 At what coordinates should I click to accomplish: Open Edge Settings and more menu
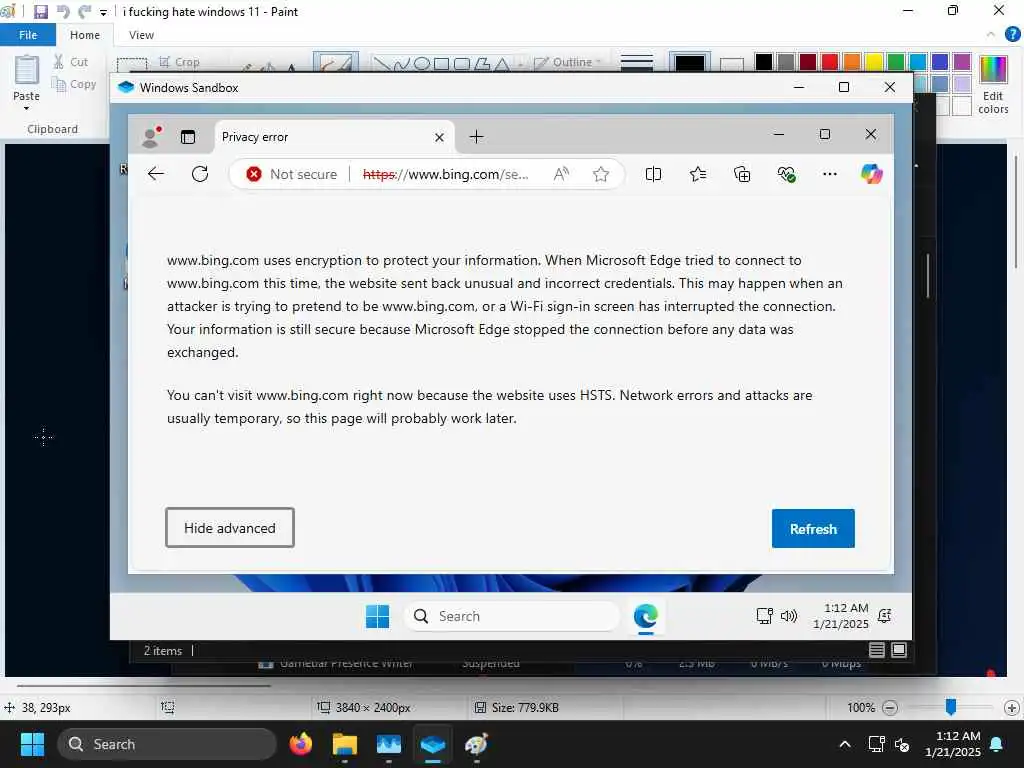[830, 174]
